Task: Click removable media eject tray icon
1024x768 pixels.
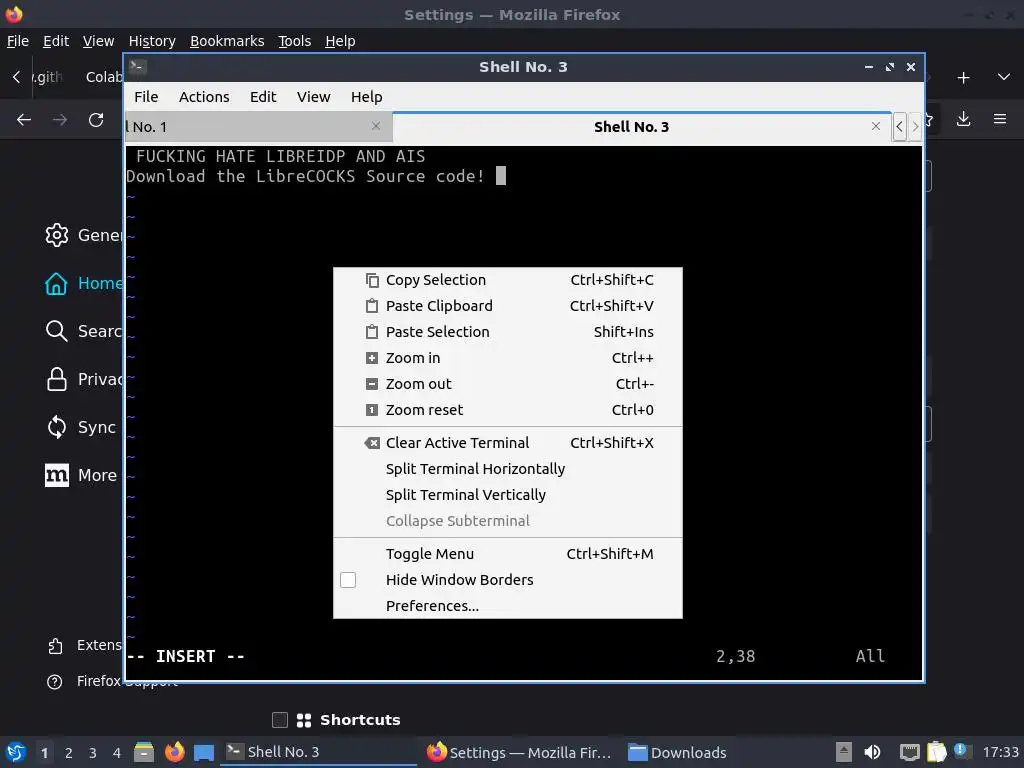Action: click(x=844, y=752)
